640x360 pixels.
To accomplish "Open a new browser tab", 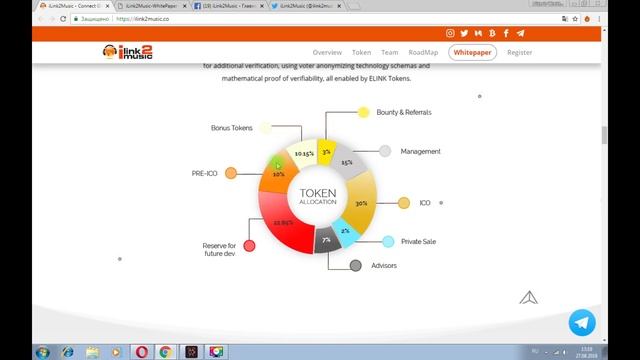I will [354, 6].
